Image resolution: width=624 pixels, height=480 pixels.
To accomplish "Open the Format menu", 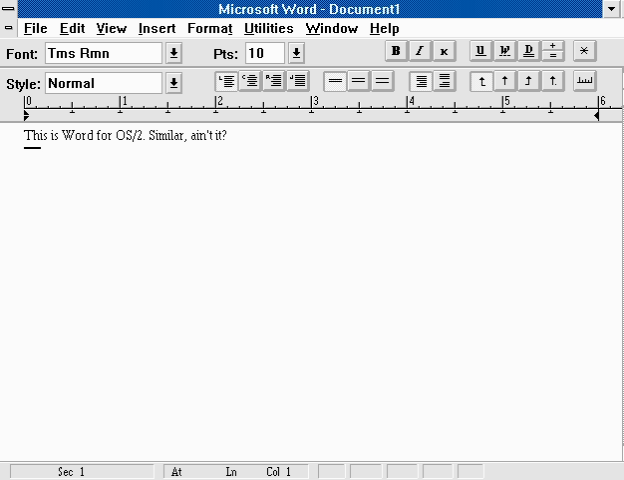I will tap(210, 29).
